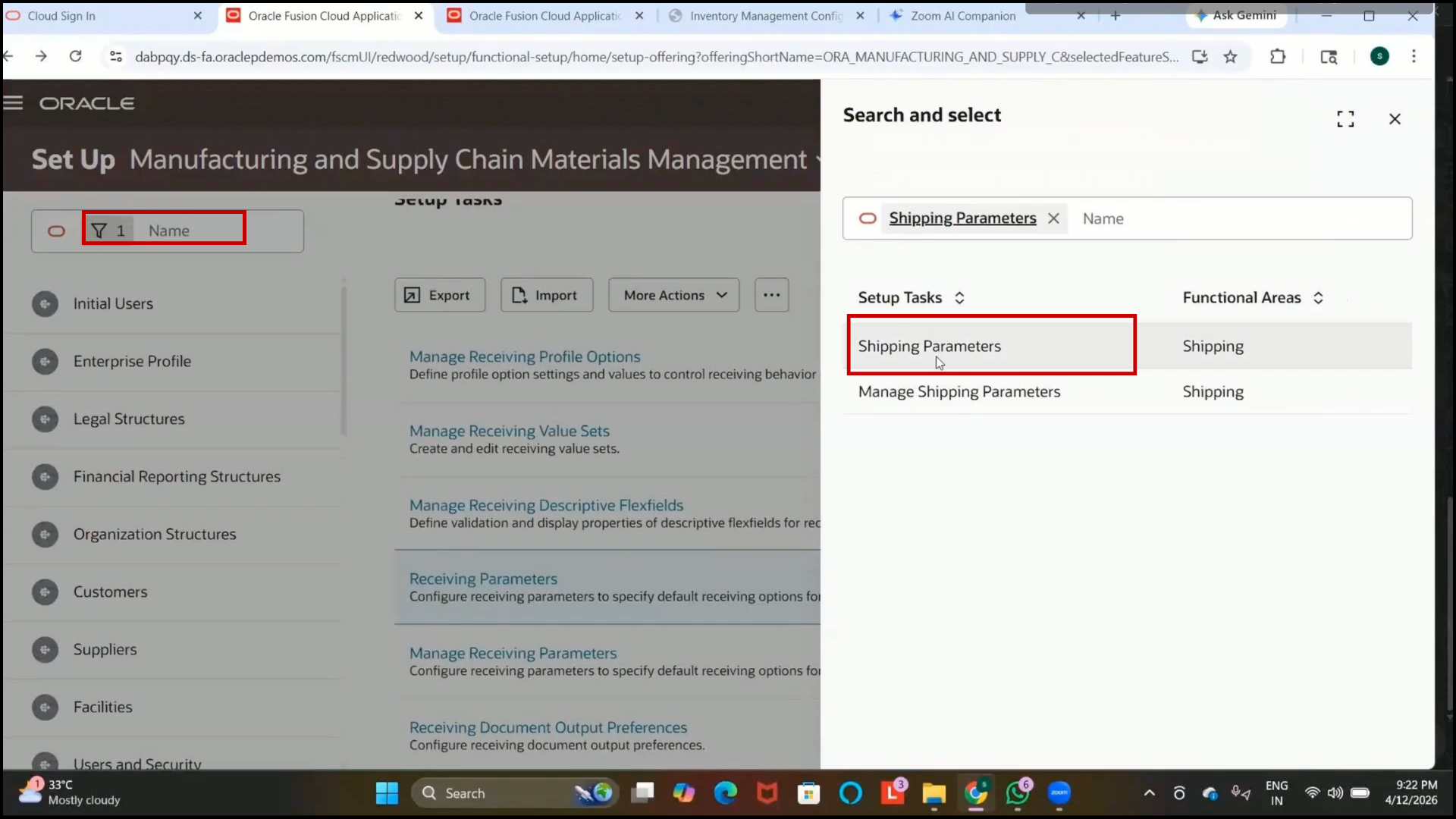Open Financial Reporting Structures area

pos(177,476)
